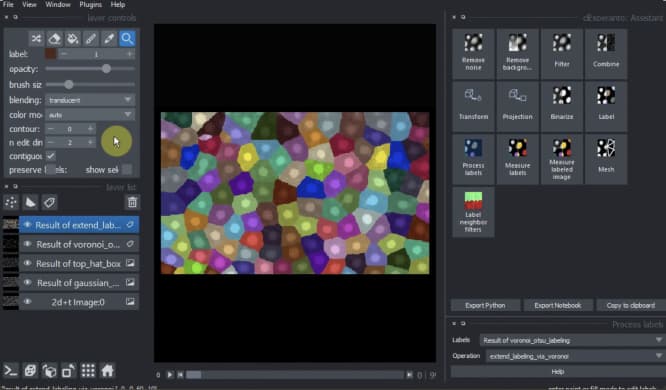Viewport: 666px width, 390px height.
Task: Open the Remove background operation
Action: (x=517, y=54)
